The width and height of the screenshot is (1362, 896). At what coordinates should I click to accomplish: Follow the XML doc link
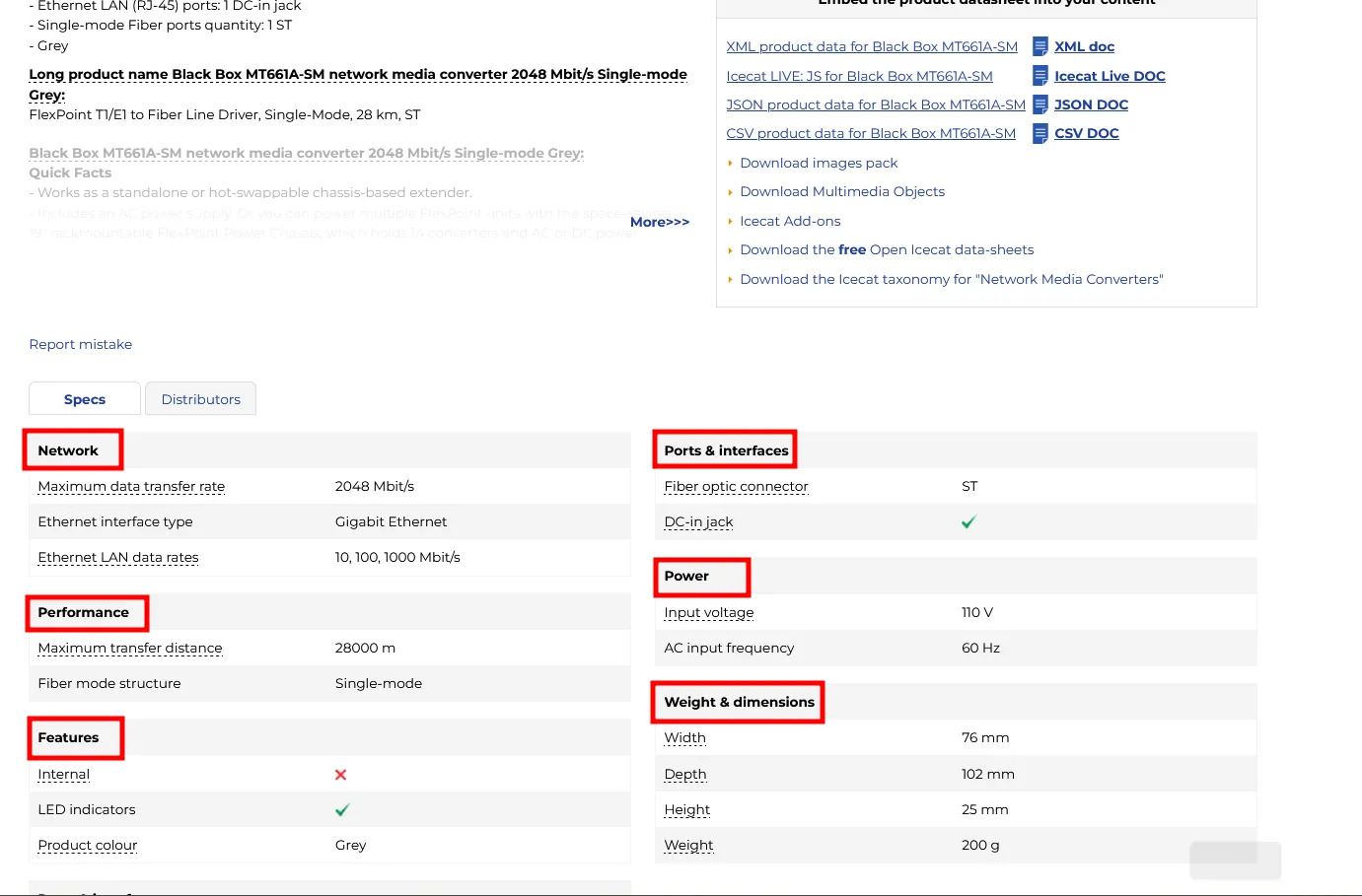coord(1085,46)
